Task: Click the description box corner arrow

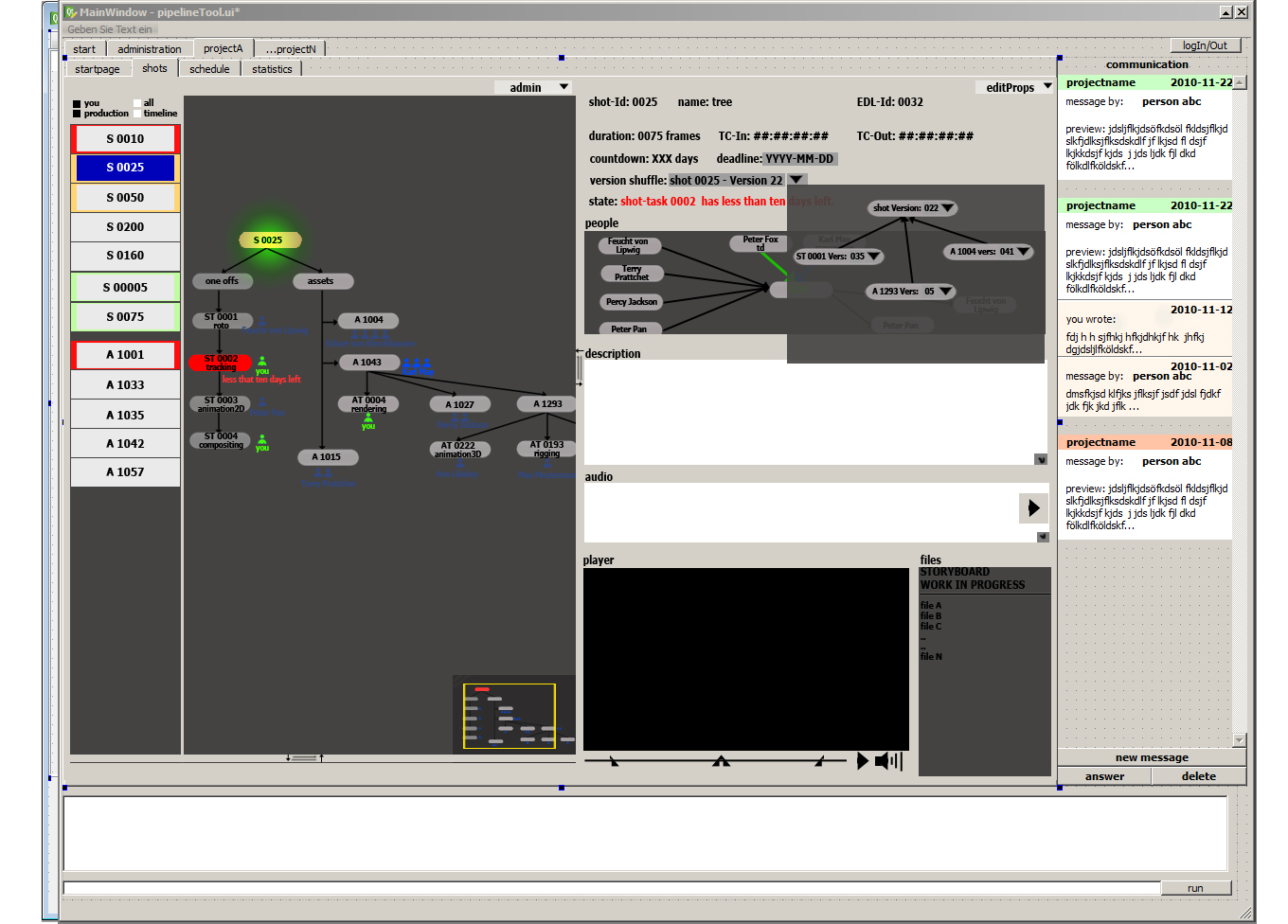Action: pyautogui.click(x=1041, y=459)
